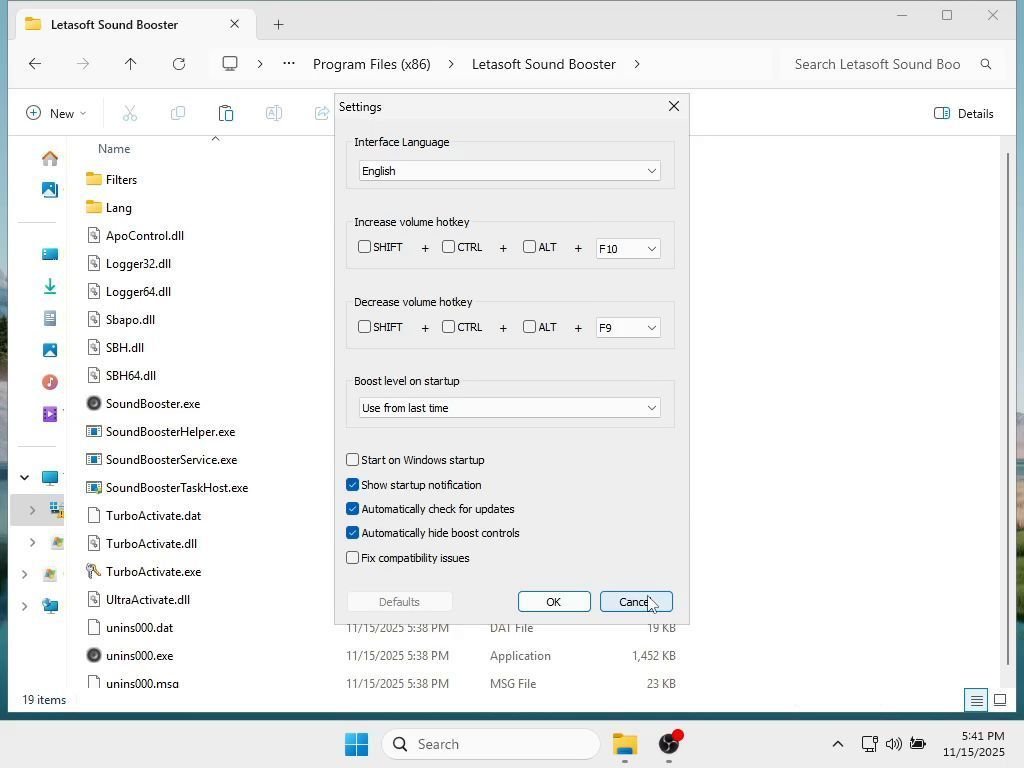Screen dimensions: 1024x768
Task: Select the TurboActivate.exe file icon
Action: (x=94, y=571)
